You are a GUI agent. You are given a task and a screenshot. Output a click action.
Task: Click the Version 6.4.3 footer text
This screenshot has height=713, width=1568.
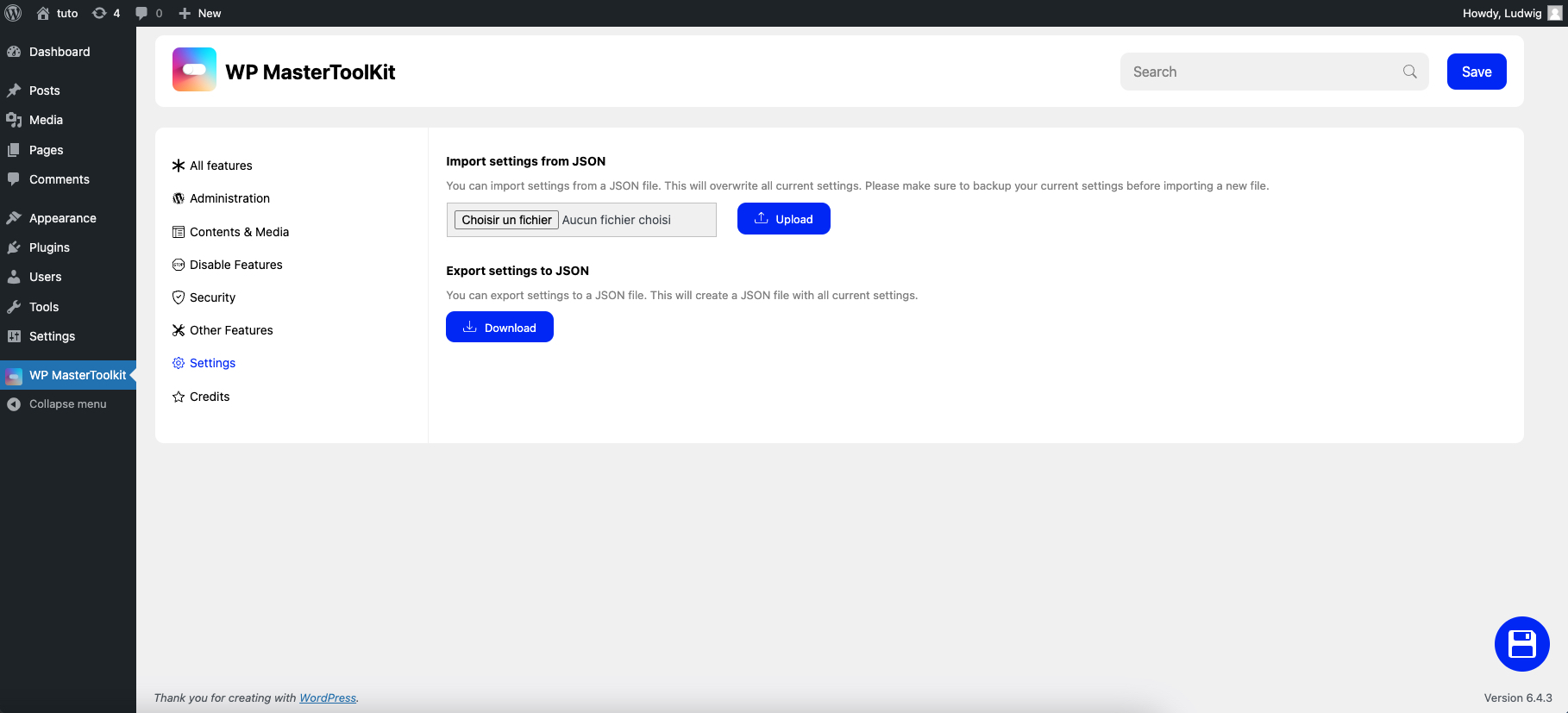1518,697
